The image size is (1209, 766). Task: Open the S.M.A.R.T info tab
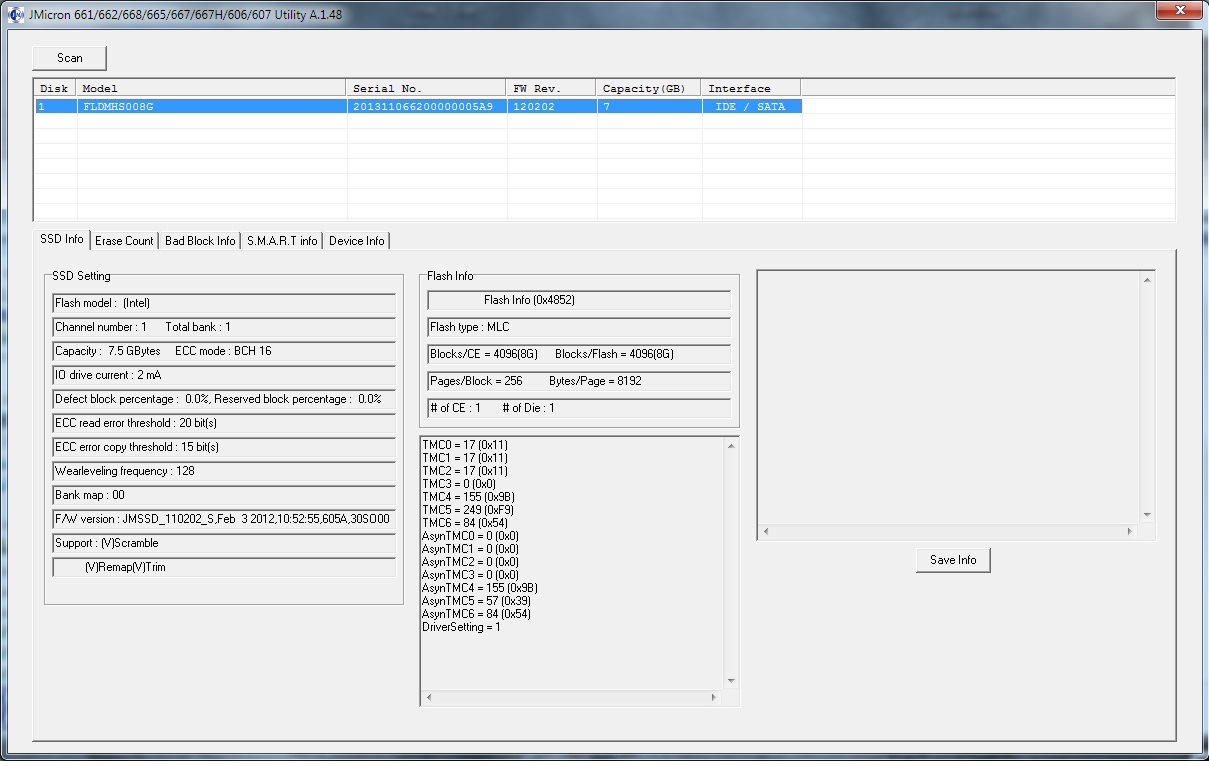[282, 241]
